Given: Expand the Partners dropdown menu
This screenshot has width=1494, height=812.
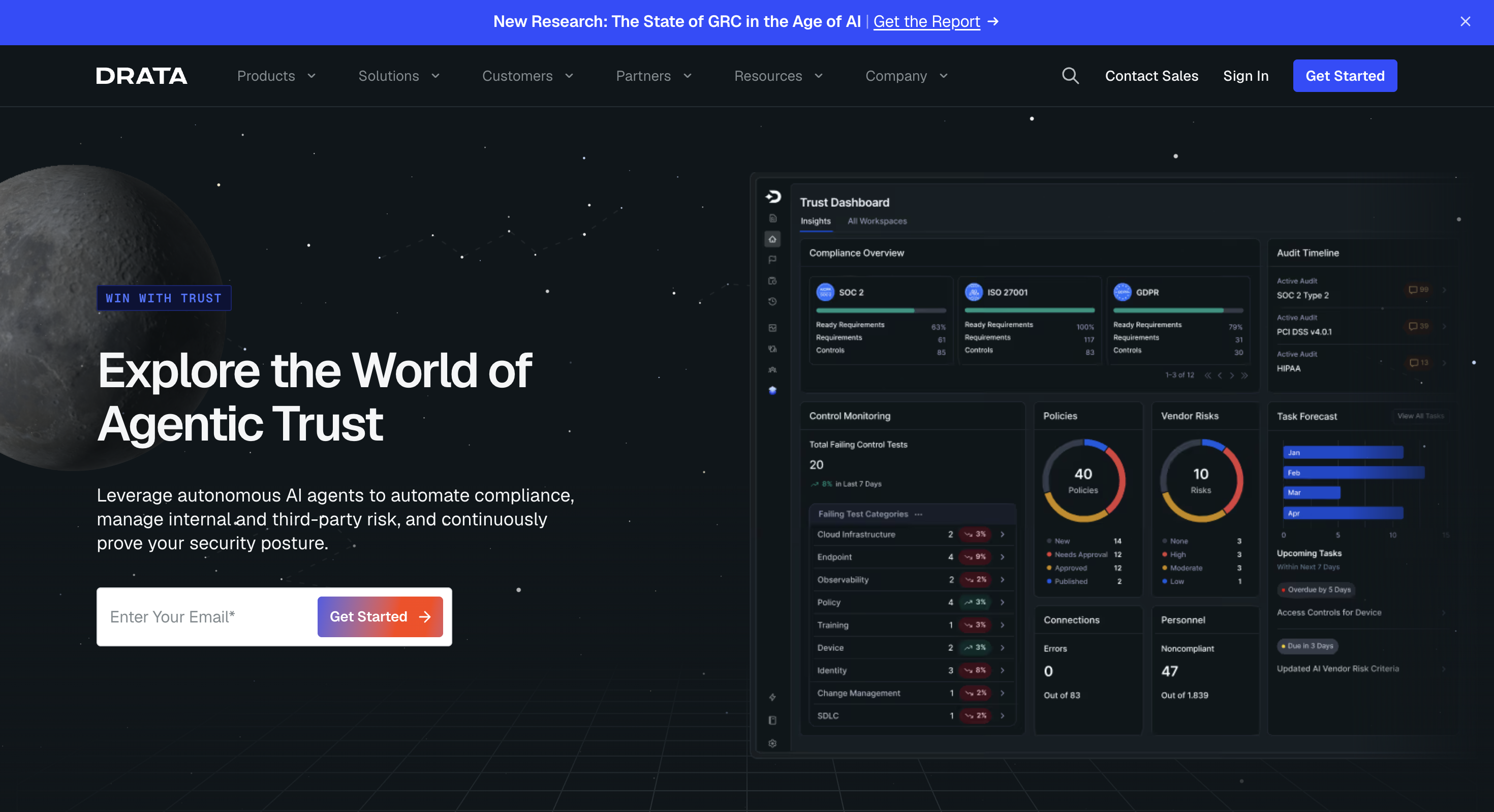Looking at the screenshot, I should (653, 76).
